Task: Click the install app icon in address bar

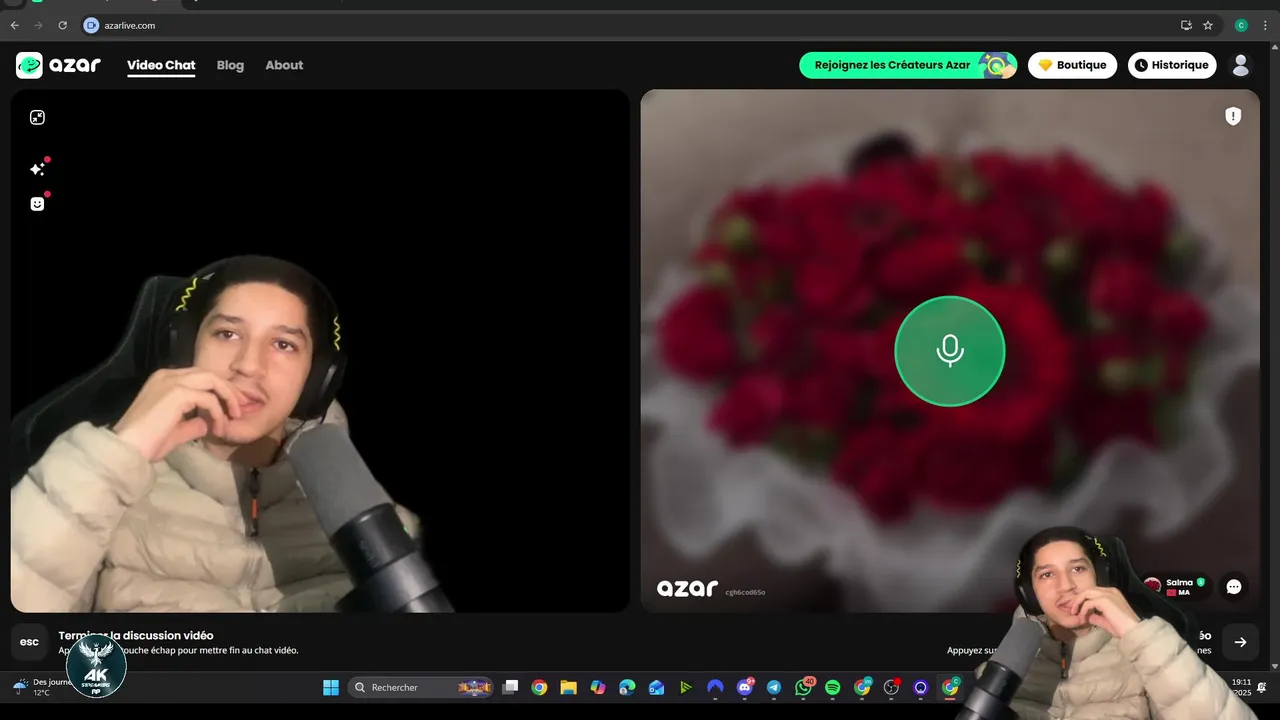Action: 1186,25
